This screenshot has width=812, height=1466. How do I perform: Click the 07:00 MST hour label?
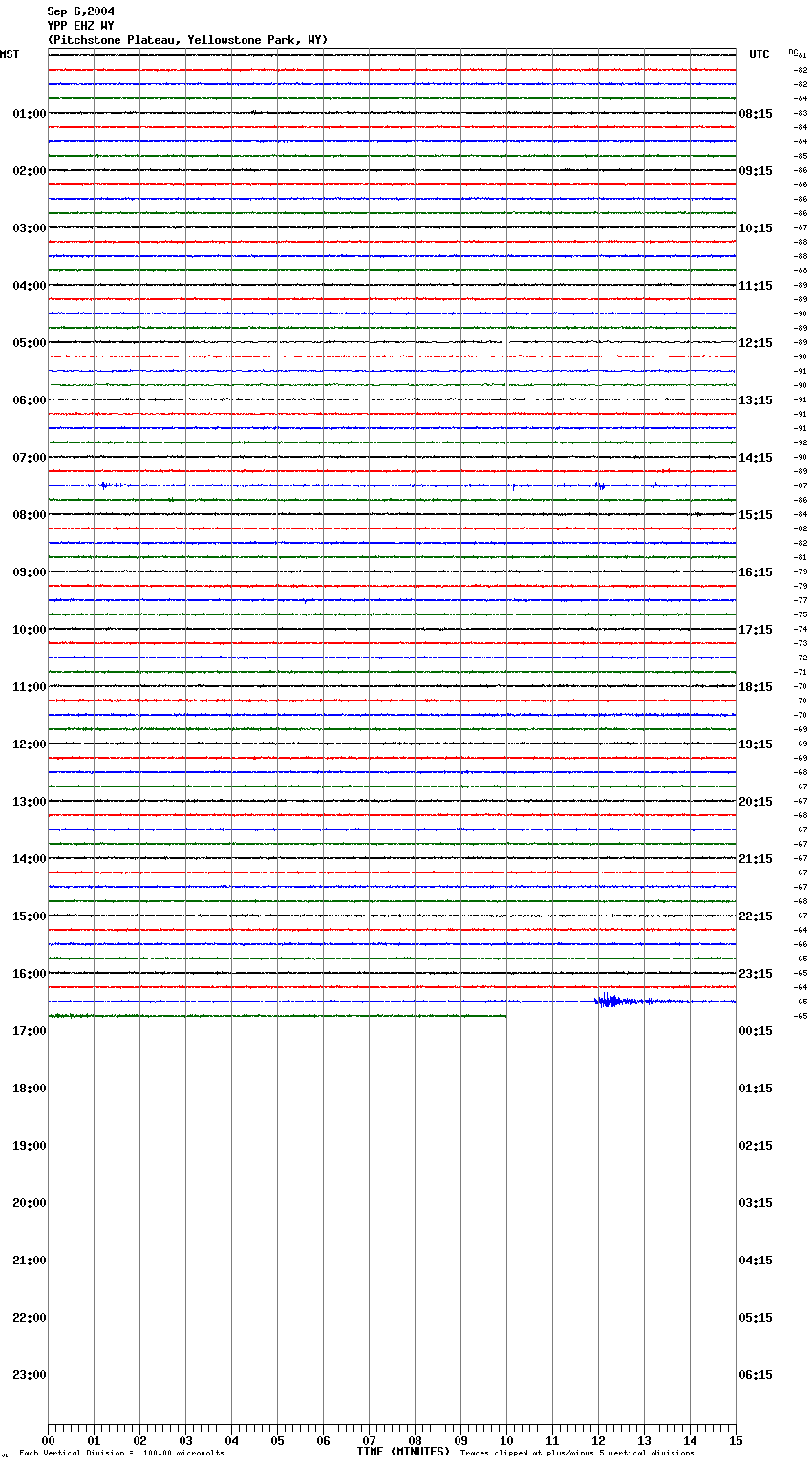pos(30,458)
